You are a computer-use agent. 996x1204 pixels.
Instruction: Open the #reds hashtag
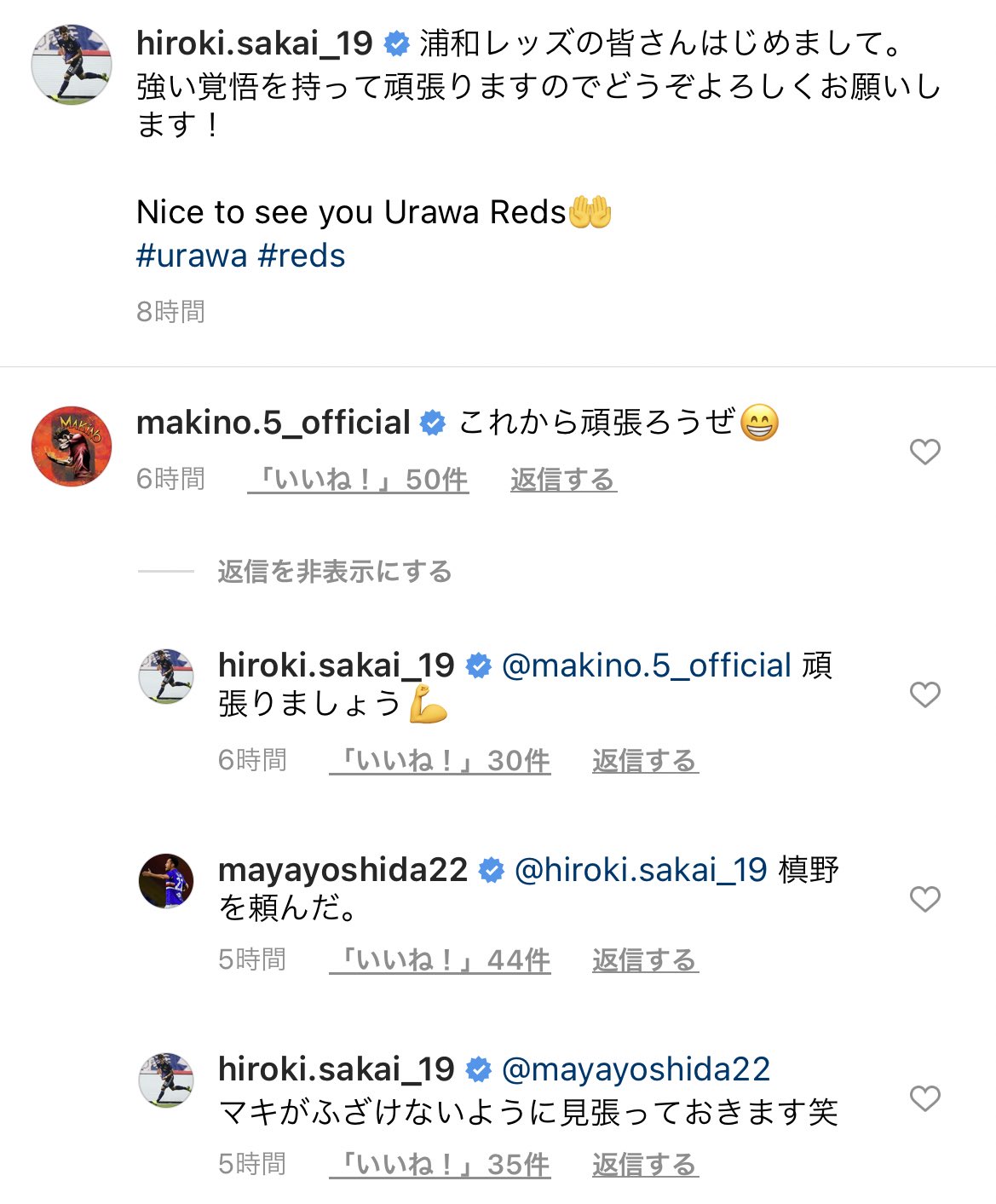pyautogui.click(x=302, y=256)
